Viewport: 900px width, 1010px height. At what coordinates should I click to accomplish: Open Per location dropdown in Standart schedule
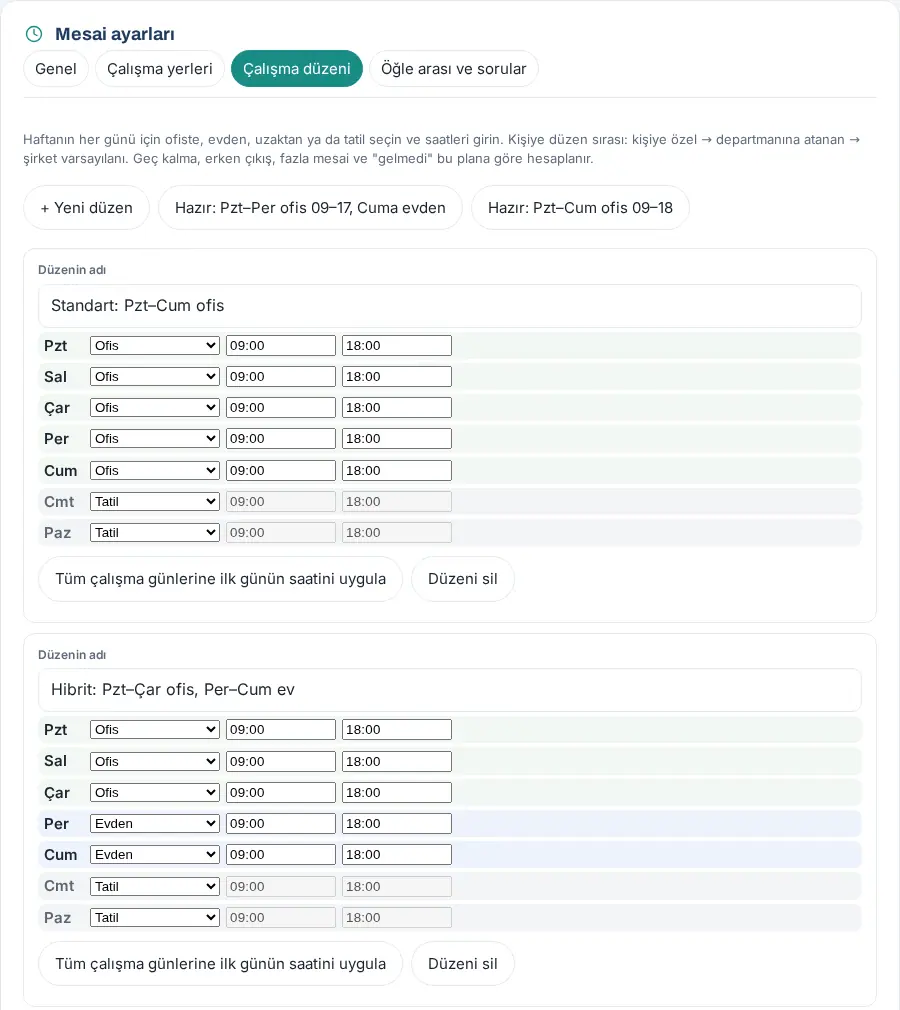[x=155, y=439]
